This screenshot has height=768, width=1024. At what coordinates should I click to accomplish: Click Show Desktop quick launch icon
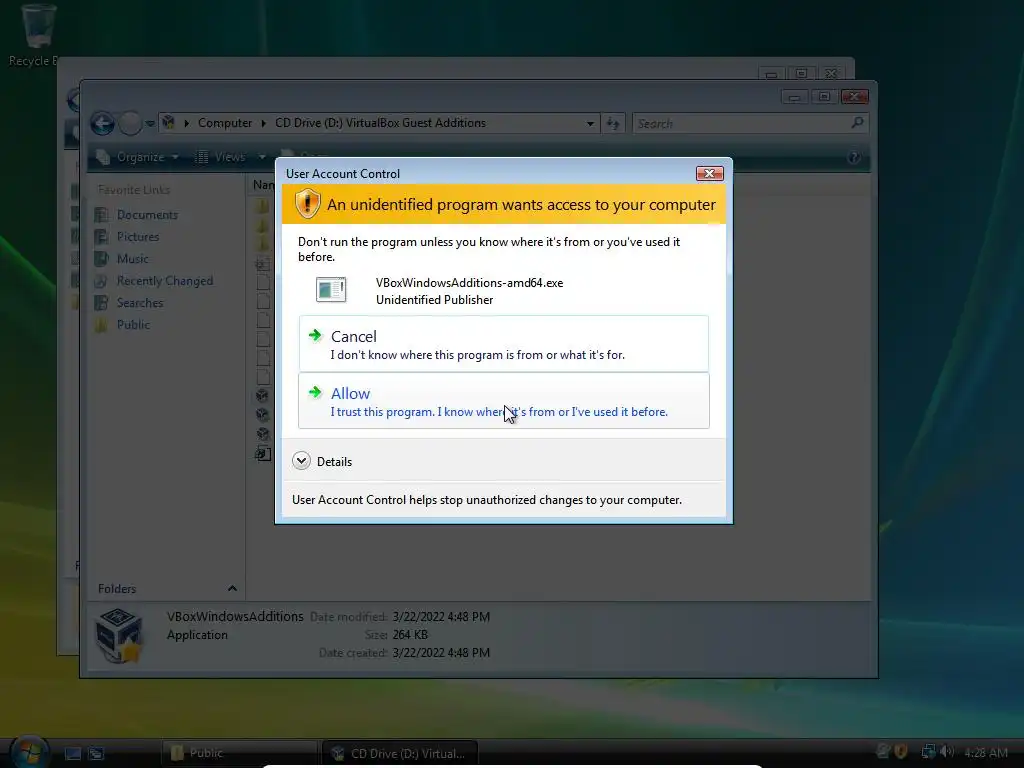point(72,754)
